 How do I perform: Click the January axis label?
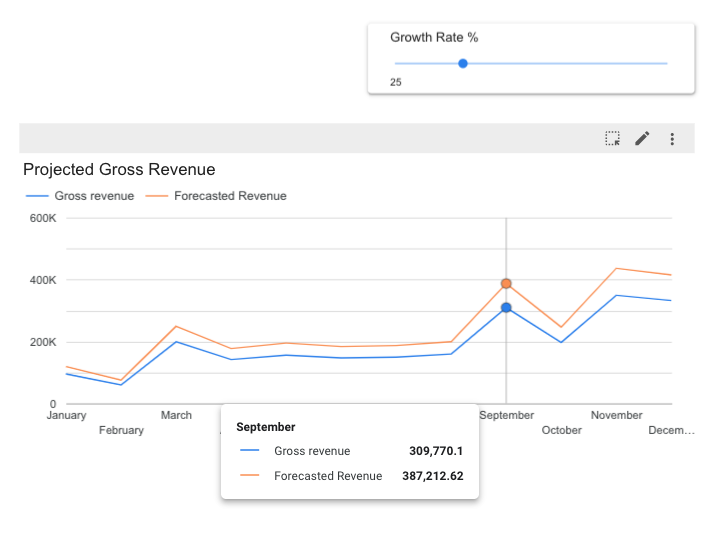point(66,415)
